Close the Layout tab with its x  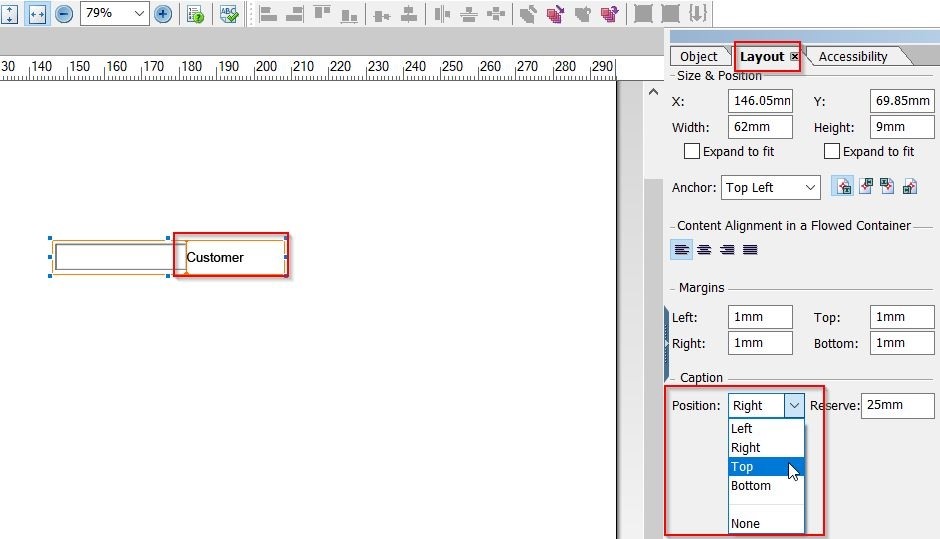(794, 56)
